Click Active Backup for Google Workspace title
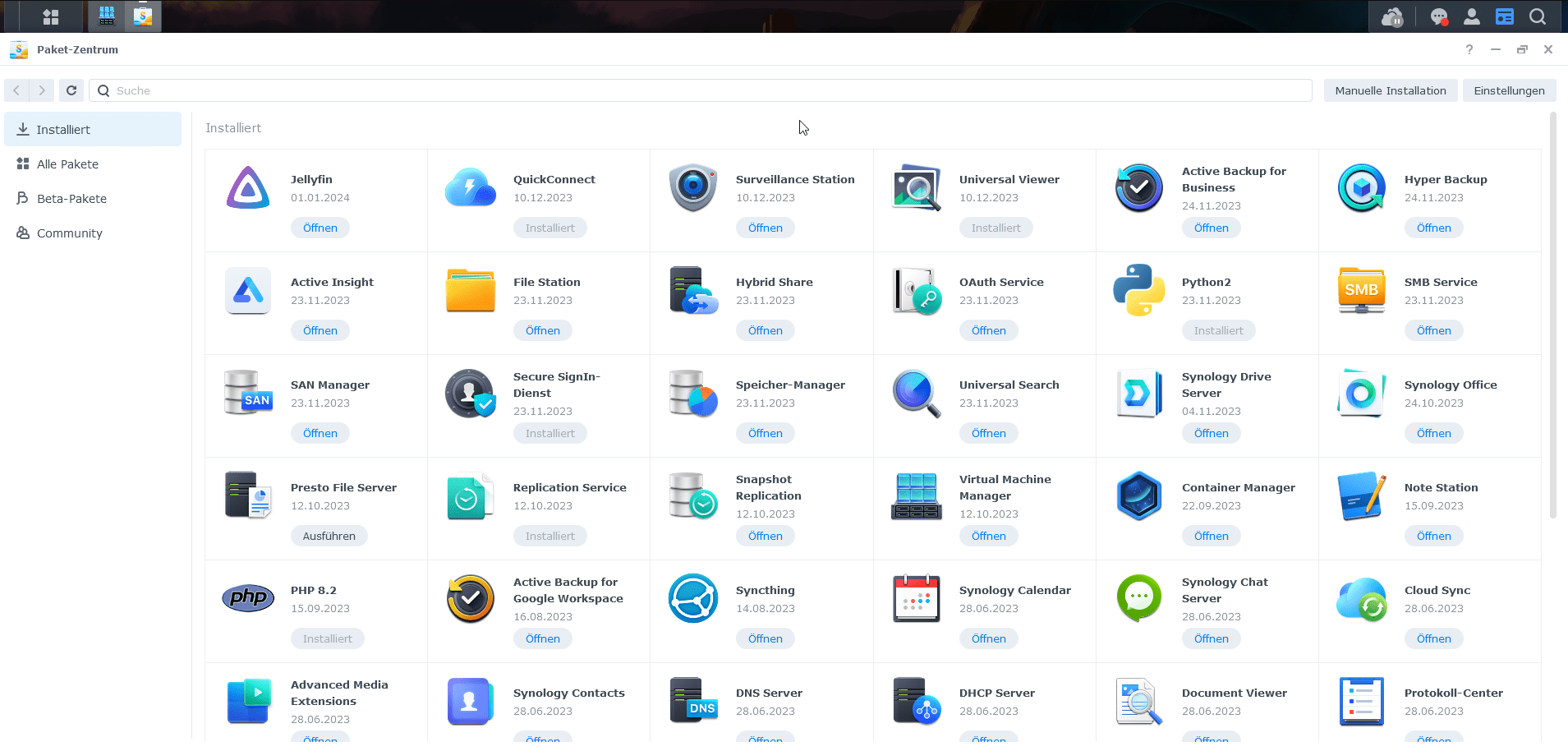This screenshot has width=1568, height=751. [x=568, y=590]
